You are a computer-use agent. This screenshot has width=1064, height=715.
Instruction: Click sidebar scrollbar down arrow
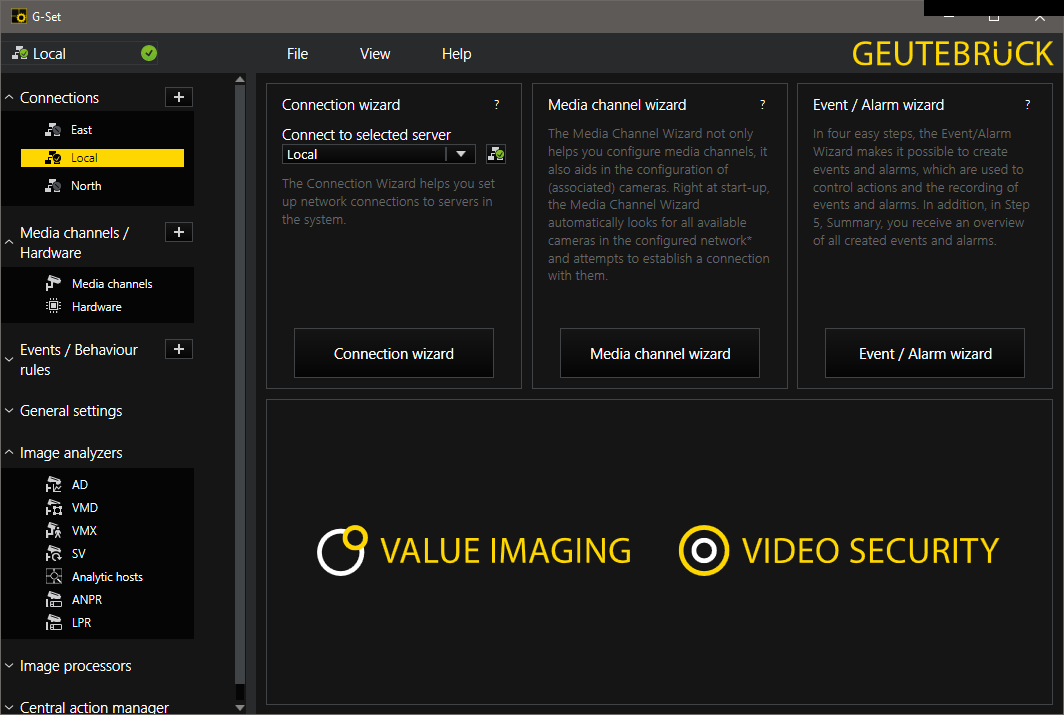pos(240,707)
